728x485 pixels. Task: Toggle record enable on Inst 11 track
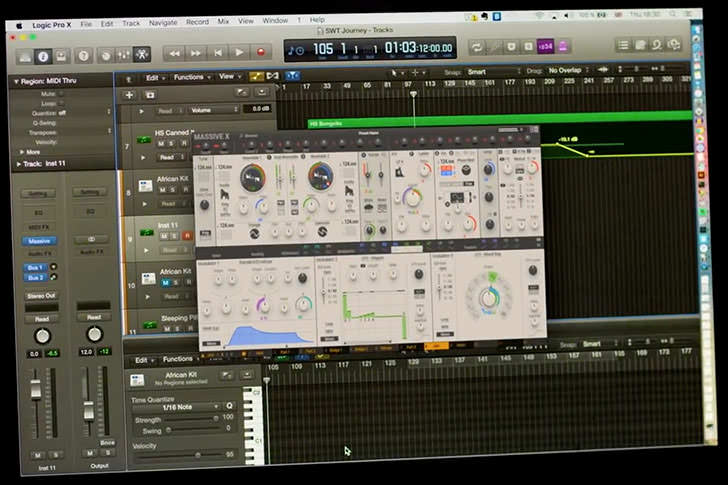coord(187,236)
